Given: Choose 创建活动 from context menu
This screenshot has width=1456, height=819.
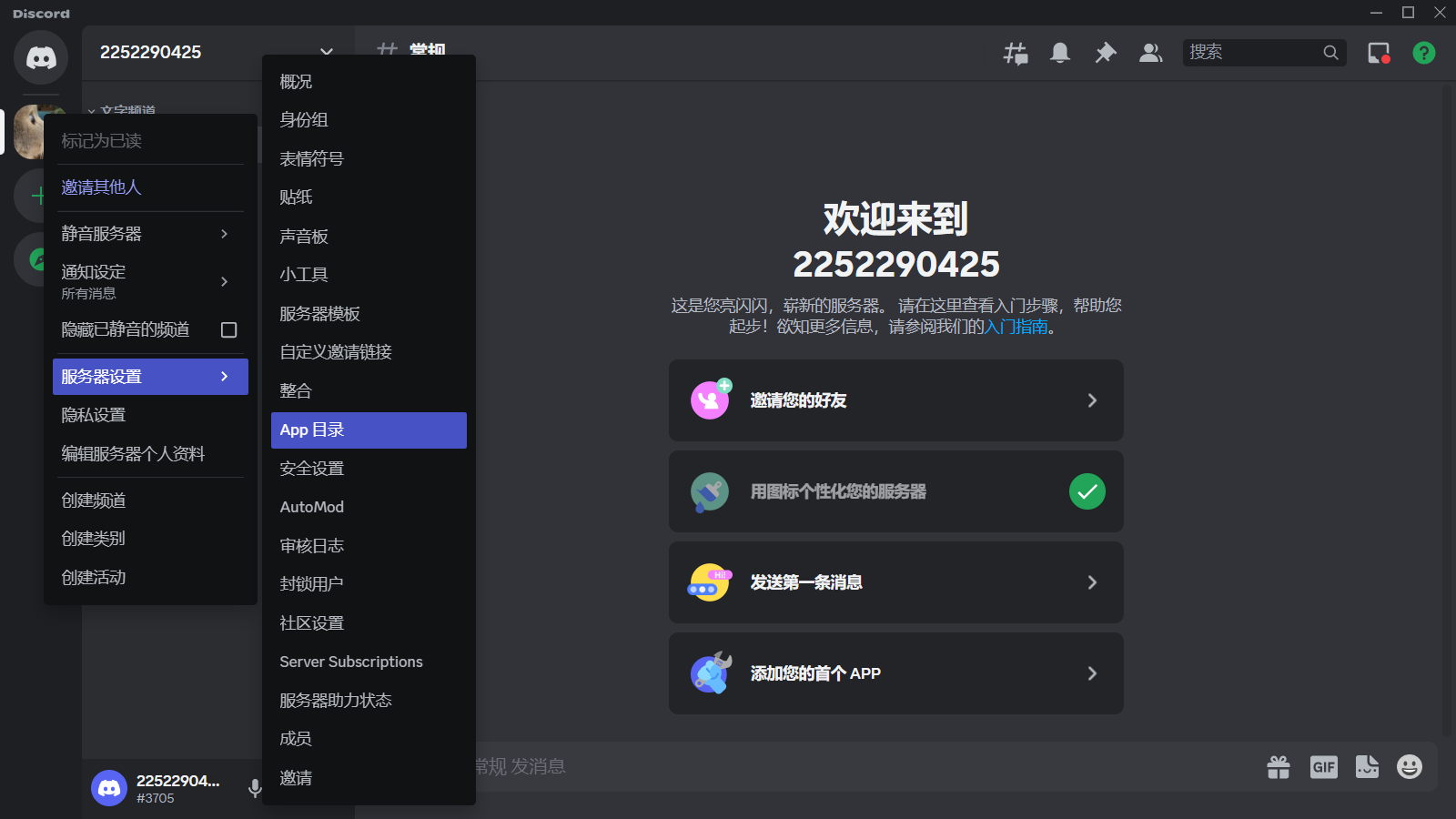Looking at the screenshot, I should point(150,578).
